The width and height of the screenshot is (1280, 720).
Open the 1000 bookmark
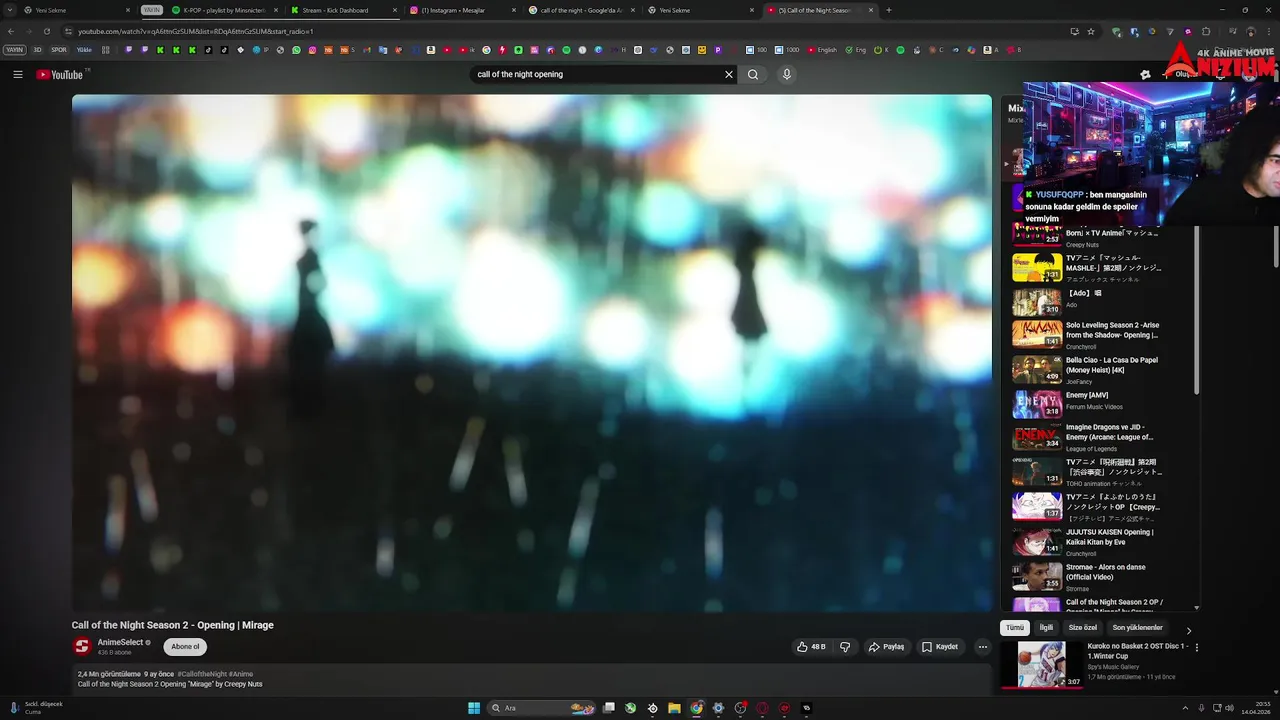[x=787, y=50]
